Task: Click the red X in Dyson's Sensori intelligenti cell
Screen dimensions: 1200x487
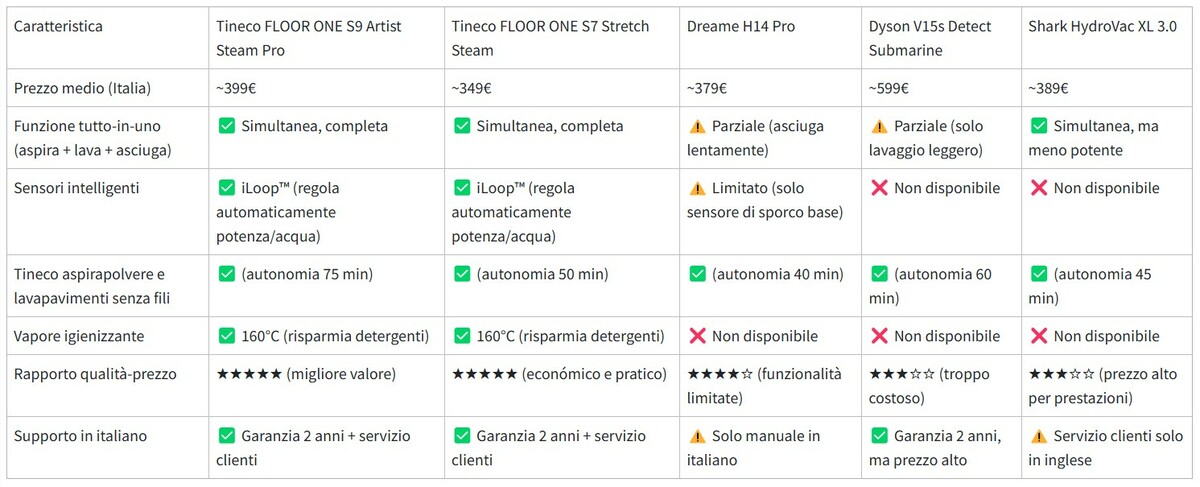Action: pyautogui.click(x=879, y=188)
